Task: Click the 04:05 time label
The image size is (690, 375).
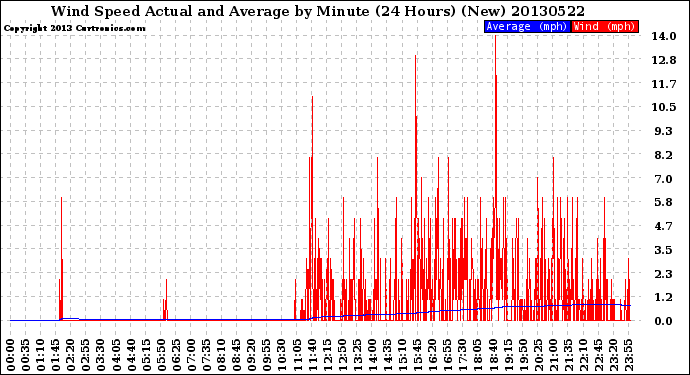Action: pos(116,355)
